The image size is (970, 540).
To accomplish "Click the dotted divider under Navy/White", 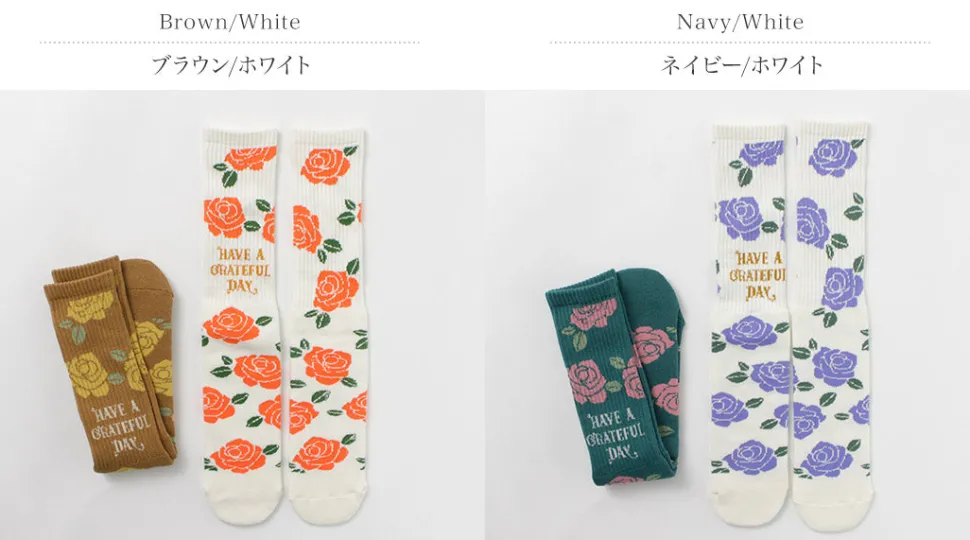I will [x=739, y=43].
